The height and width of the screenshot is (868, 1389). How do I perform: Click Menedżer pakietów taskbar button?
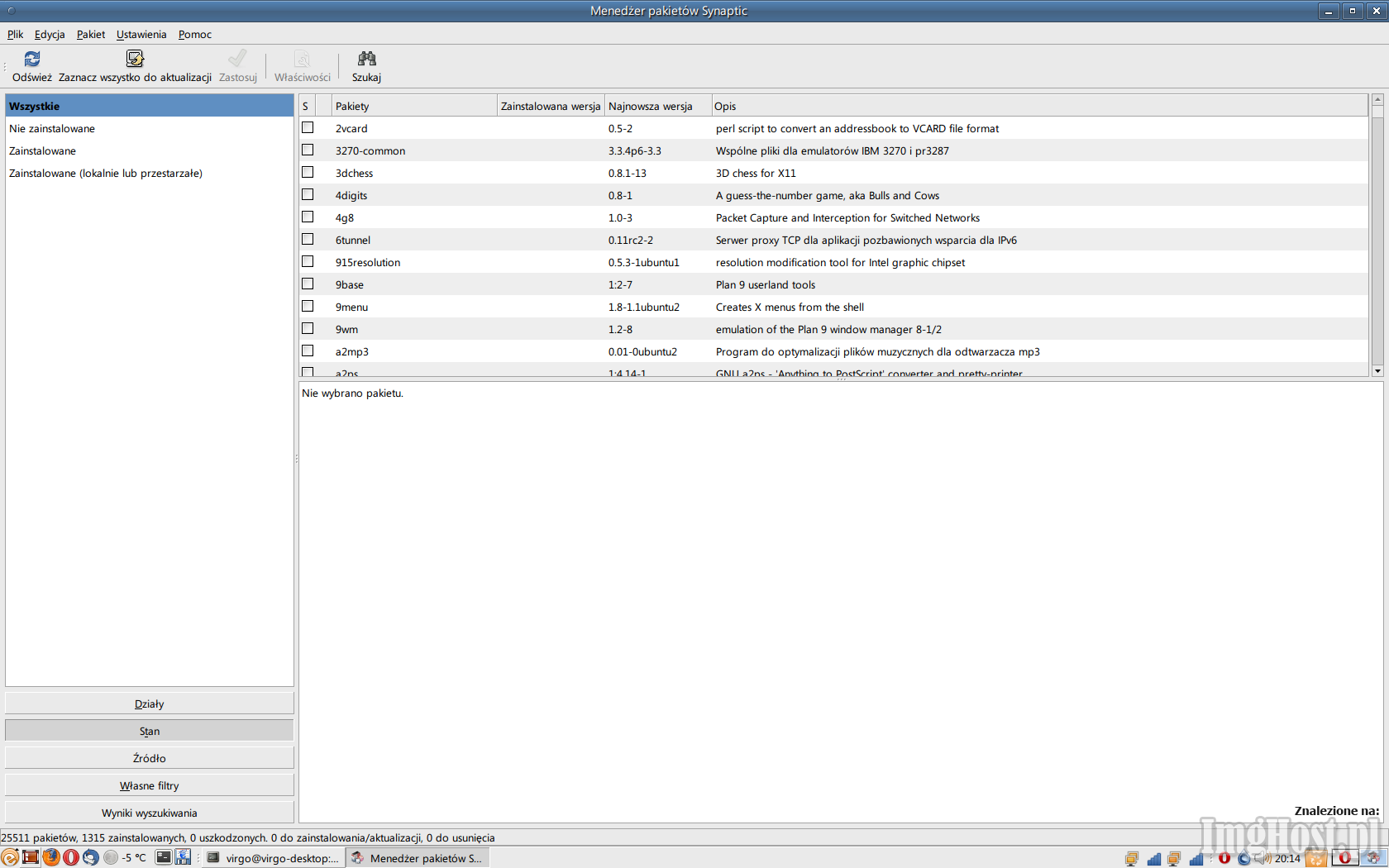click(x=418, y=858)
